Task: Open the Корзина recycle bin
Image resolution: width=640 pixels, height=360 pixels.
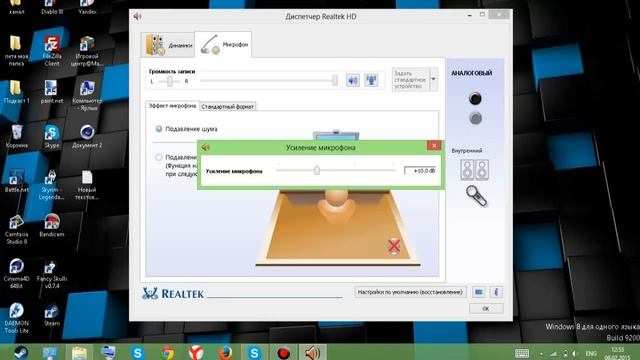Action: [16, 136]
